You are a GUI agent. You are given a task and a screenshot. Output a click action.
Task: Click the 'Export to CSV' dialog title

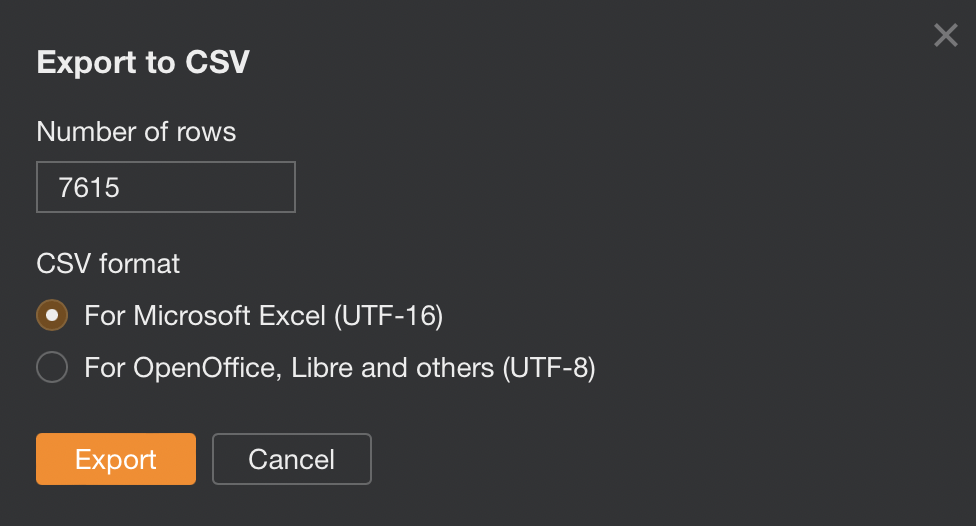click(143, 63)
